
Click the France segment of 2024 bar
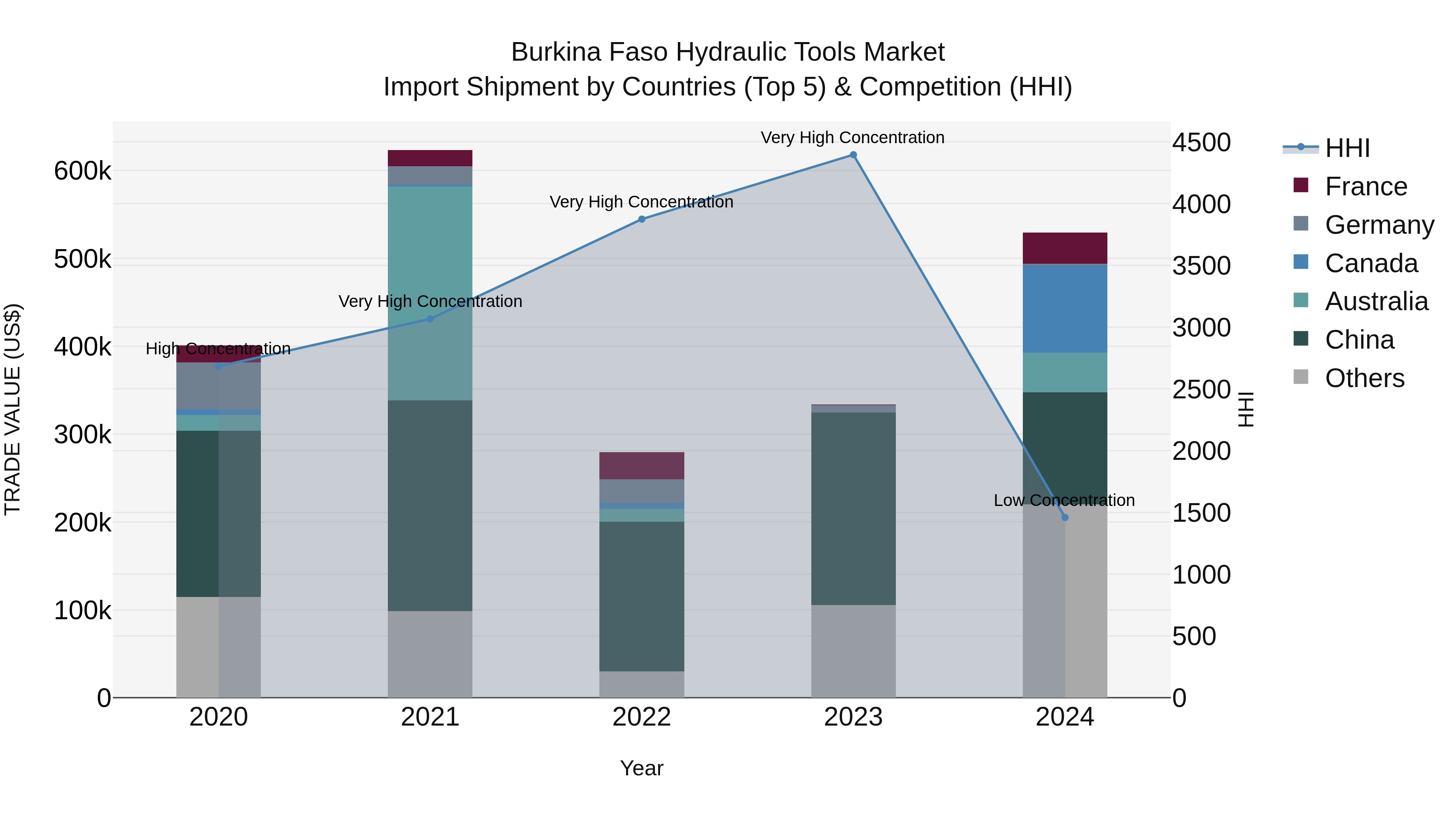click(x=1065, y=248)
